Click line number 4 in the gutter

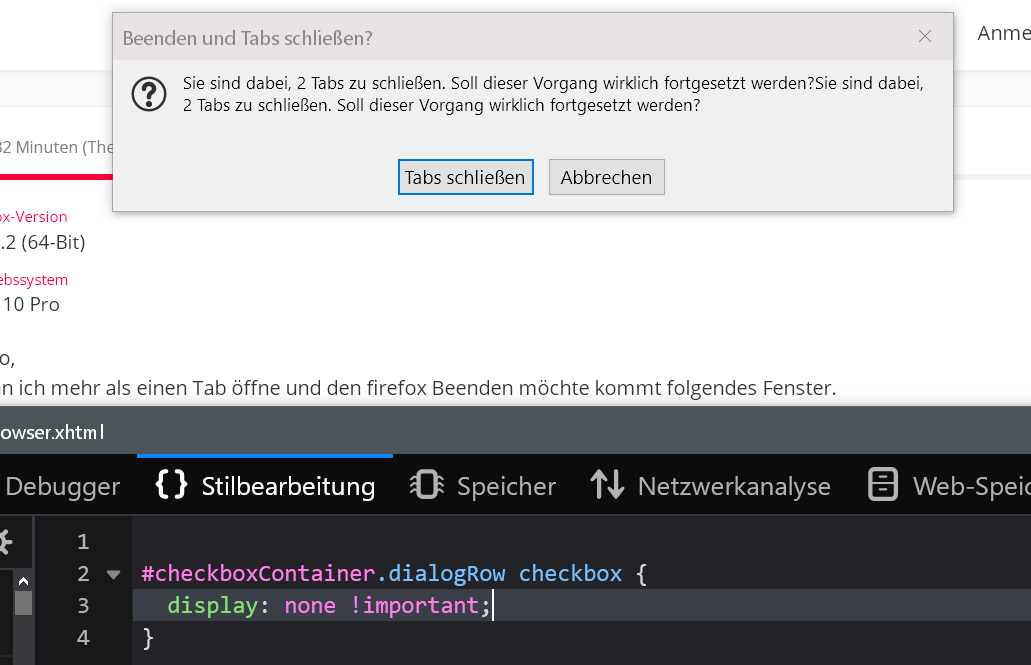[x=83, y=637]
